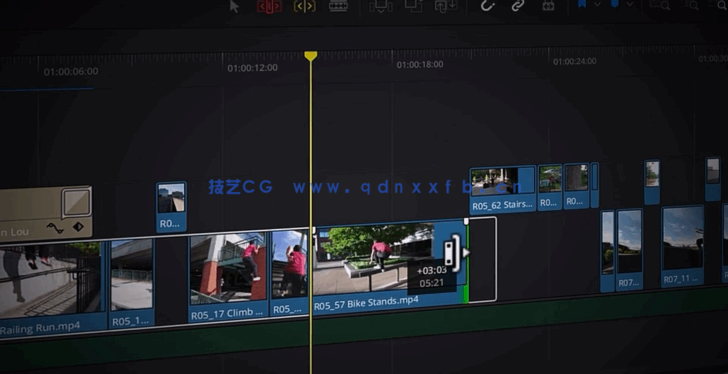Image resolution: width=728 pixels, height=374 pixels.
Task: Toggle the chain Linked Selection icon
Action: (517, 5)
